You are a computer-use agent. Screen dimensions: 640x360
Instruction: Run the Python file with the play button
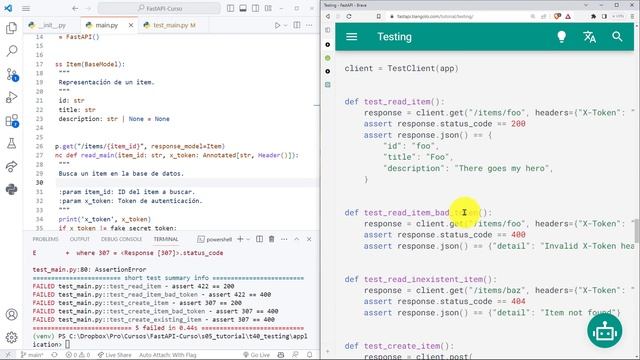(277, 25)
